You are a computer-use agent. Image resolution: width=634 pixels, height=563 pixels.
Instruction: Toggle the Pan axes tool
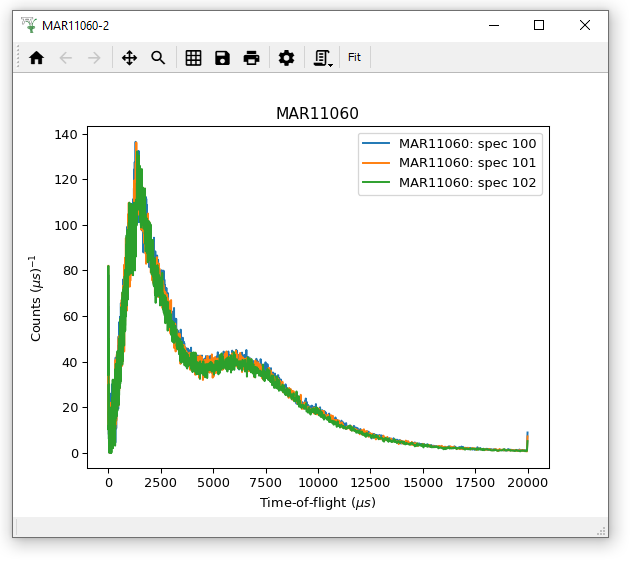(x=129, y=58)
